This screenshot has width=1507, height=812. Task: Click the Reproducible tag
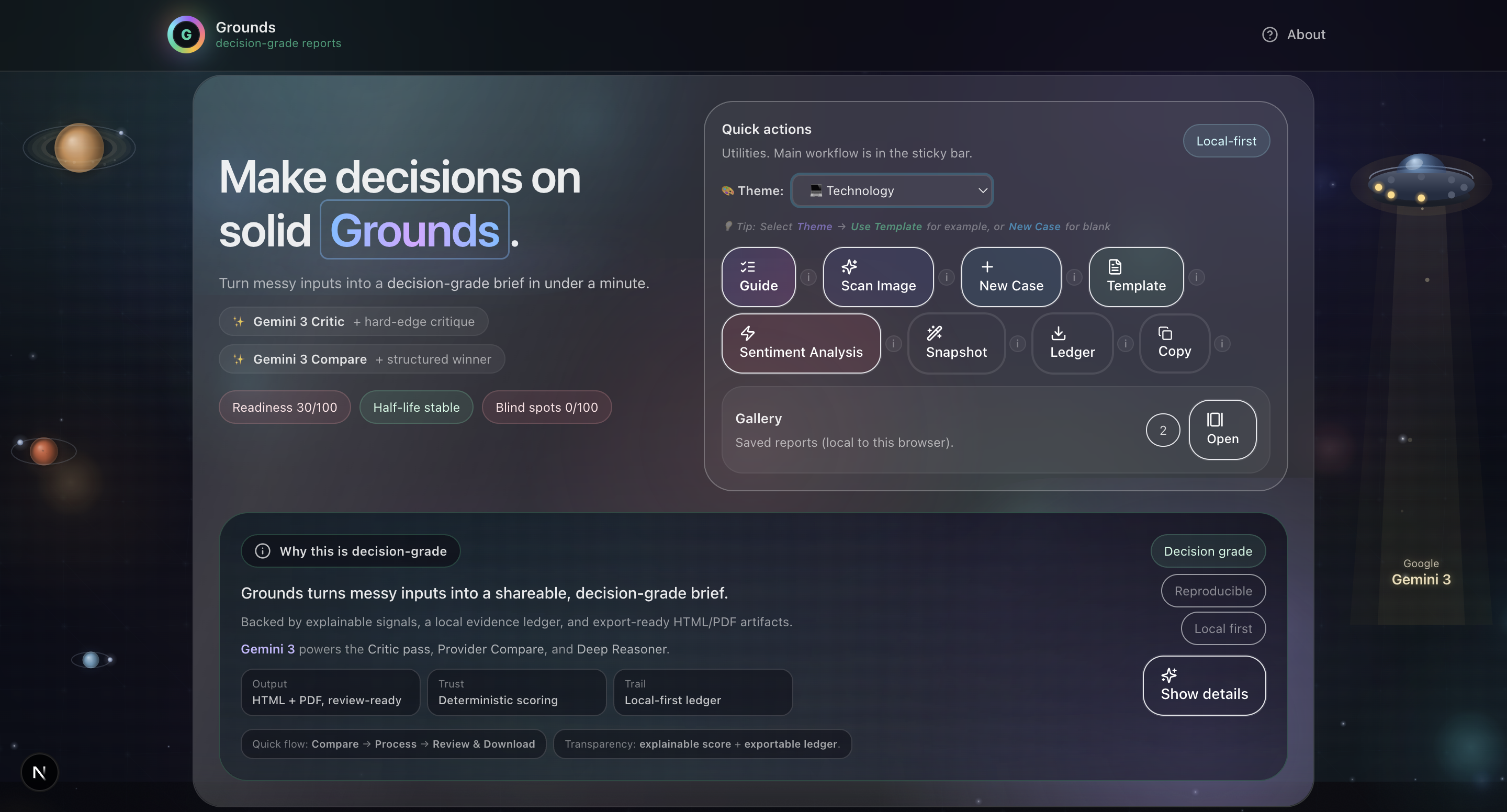(1213, 591)
